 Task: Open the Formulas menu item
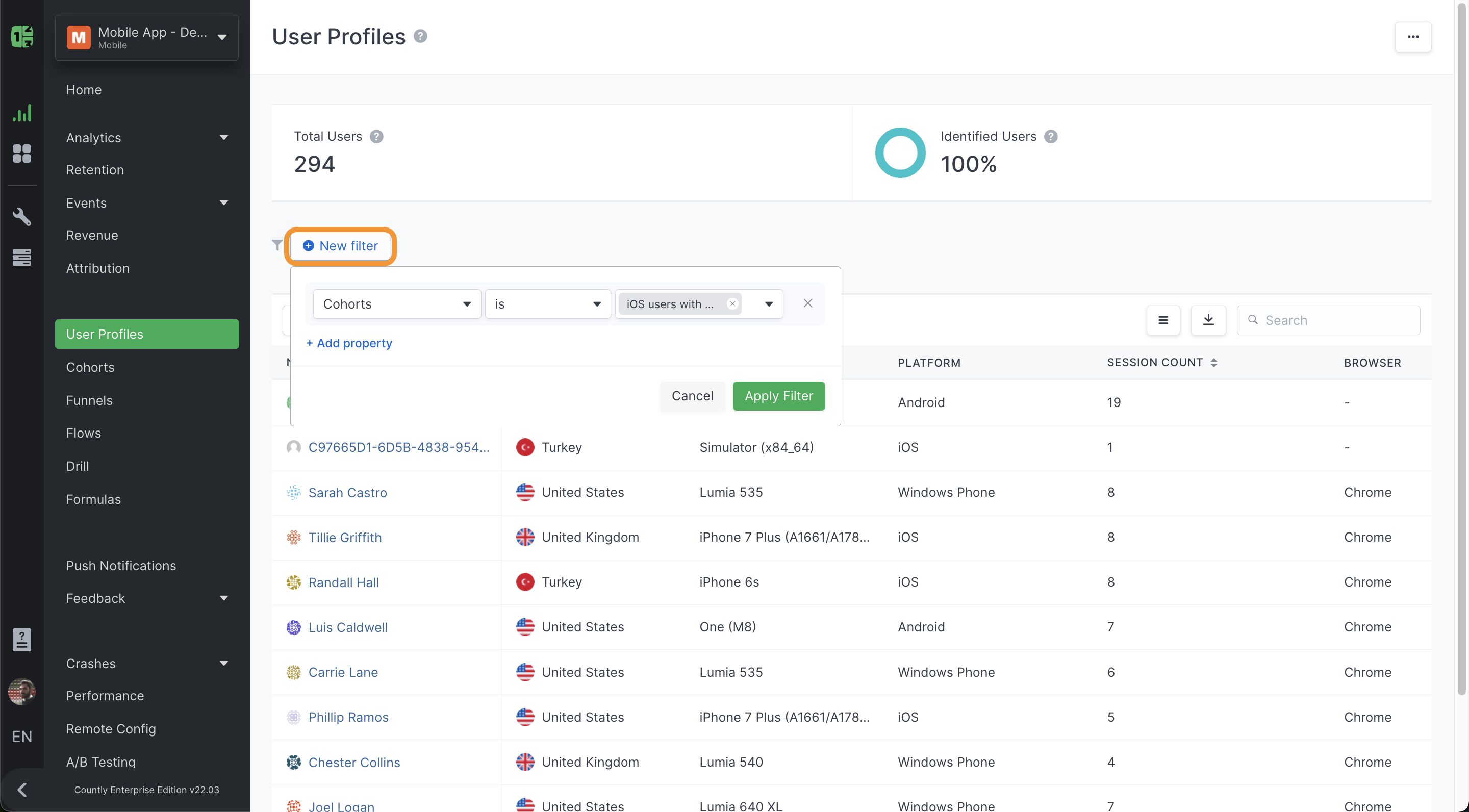[93, 499]
